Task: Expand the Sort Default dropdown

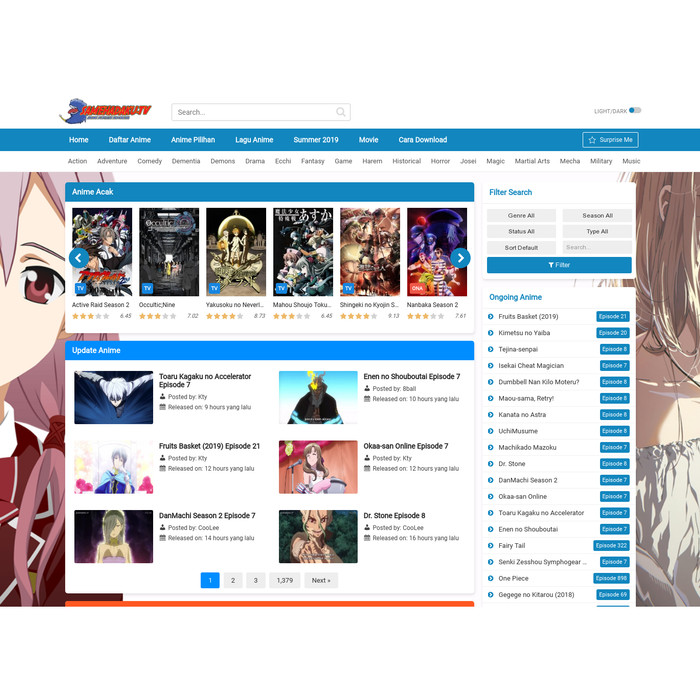Action: click(x=521, y=247)
